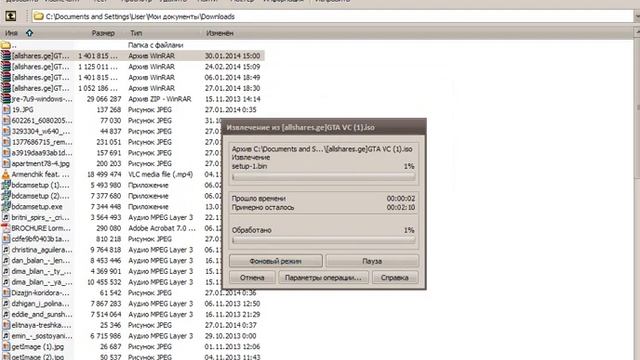Click the date 06.11.2013 12:50
Image resolution: width=640 pixels, height=360 pixels.
tap(232, 304)
